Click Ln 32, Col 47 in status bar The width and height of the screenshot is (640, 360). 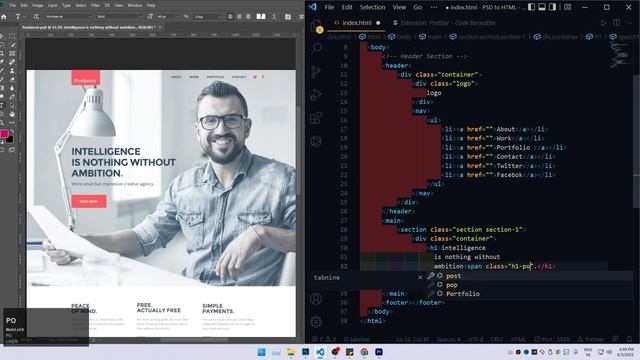click(412, 339)
